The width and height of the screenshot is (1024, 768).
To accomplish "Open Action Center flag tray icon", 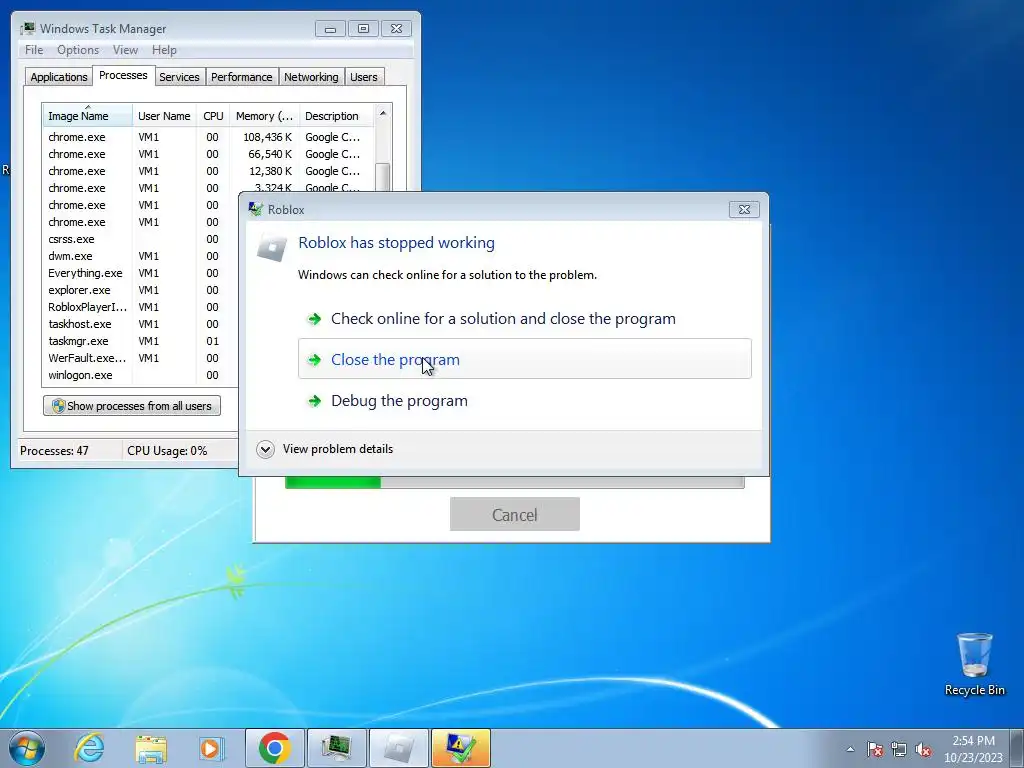I will tap(875, 749).
